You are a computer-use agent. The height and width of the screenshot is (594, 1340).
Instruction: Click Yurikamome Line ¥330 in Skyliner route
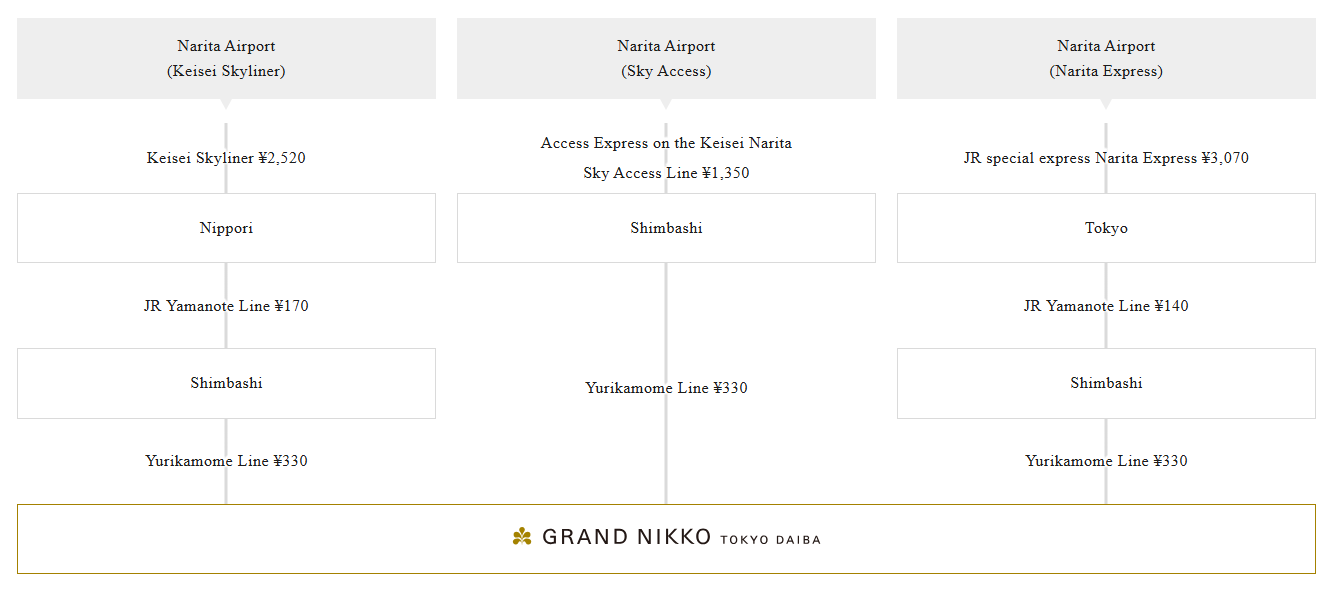pos(226,461)
